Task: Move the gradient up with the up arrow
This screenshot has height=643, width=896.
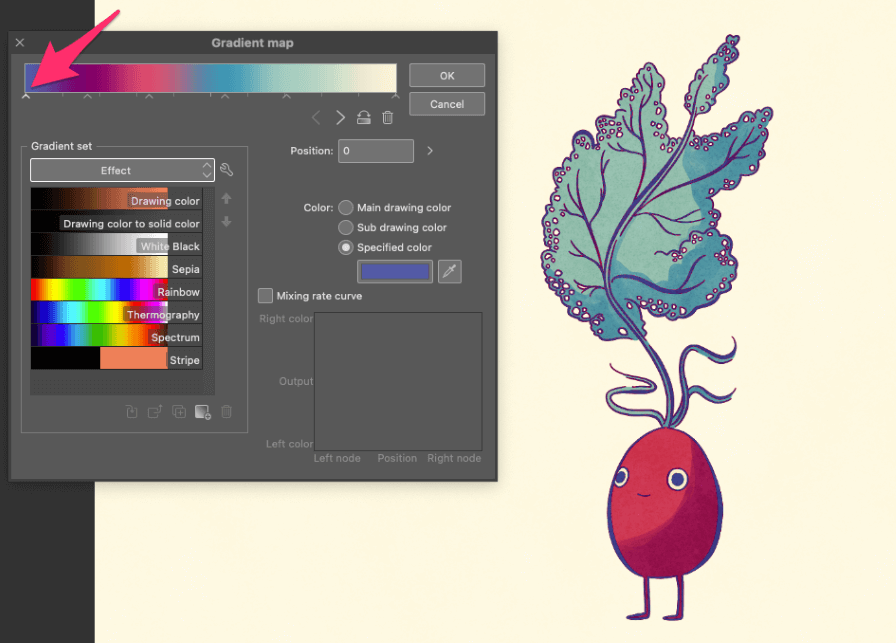Action: point(226,198)
